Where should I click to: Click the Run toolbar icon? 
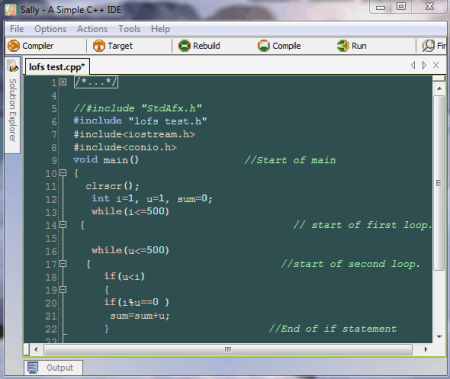(x=343, y=46)
